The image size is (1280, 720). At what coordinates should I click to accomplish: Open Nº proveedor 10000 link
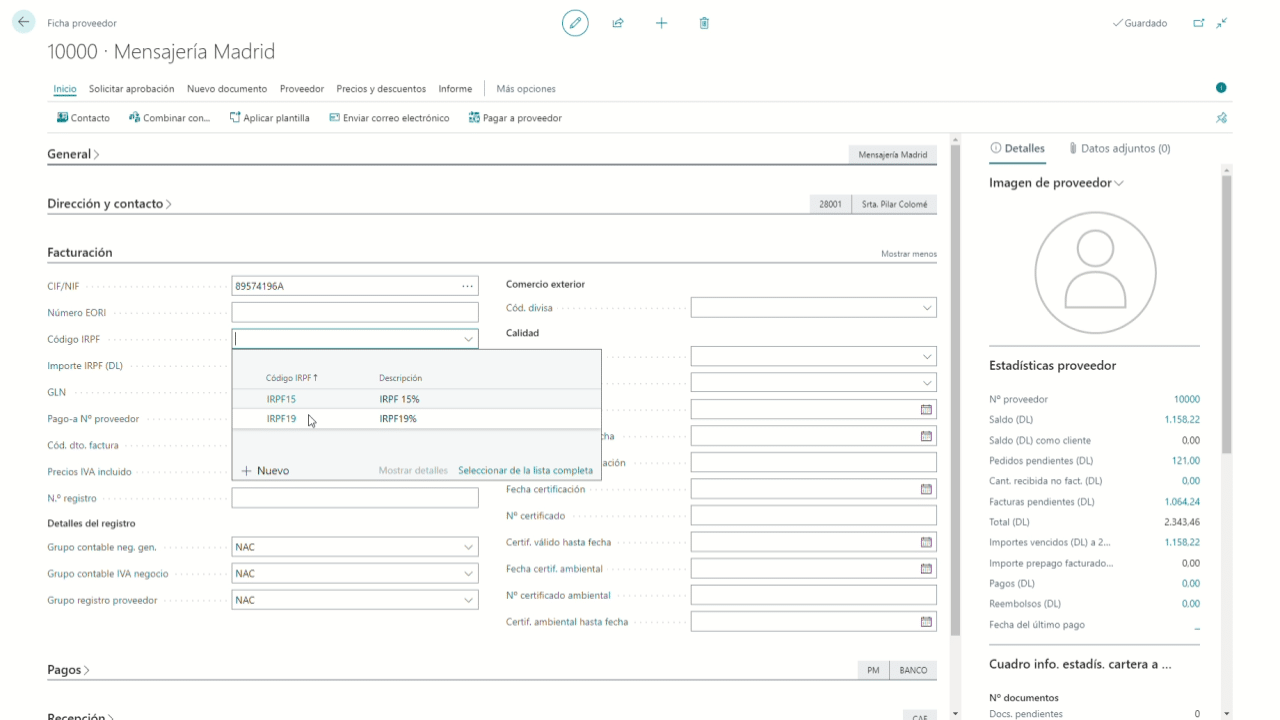pyautogui.click(x=1187, y=399)
